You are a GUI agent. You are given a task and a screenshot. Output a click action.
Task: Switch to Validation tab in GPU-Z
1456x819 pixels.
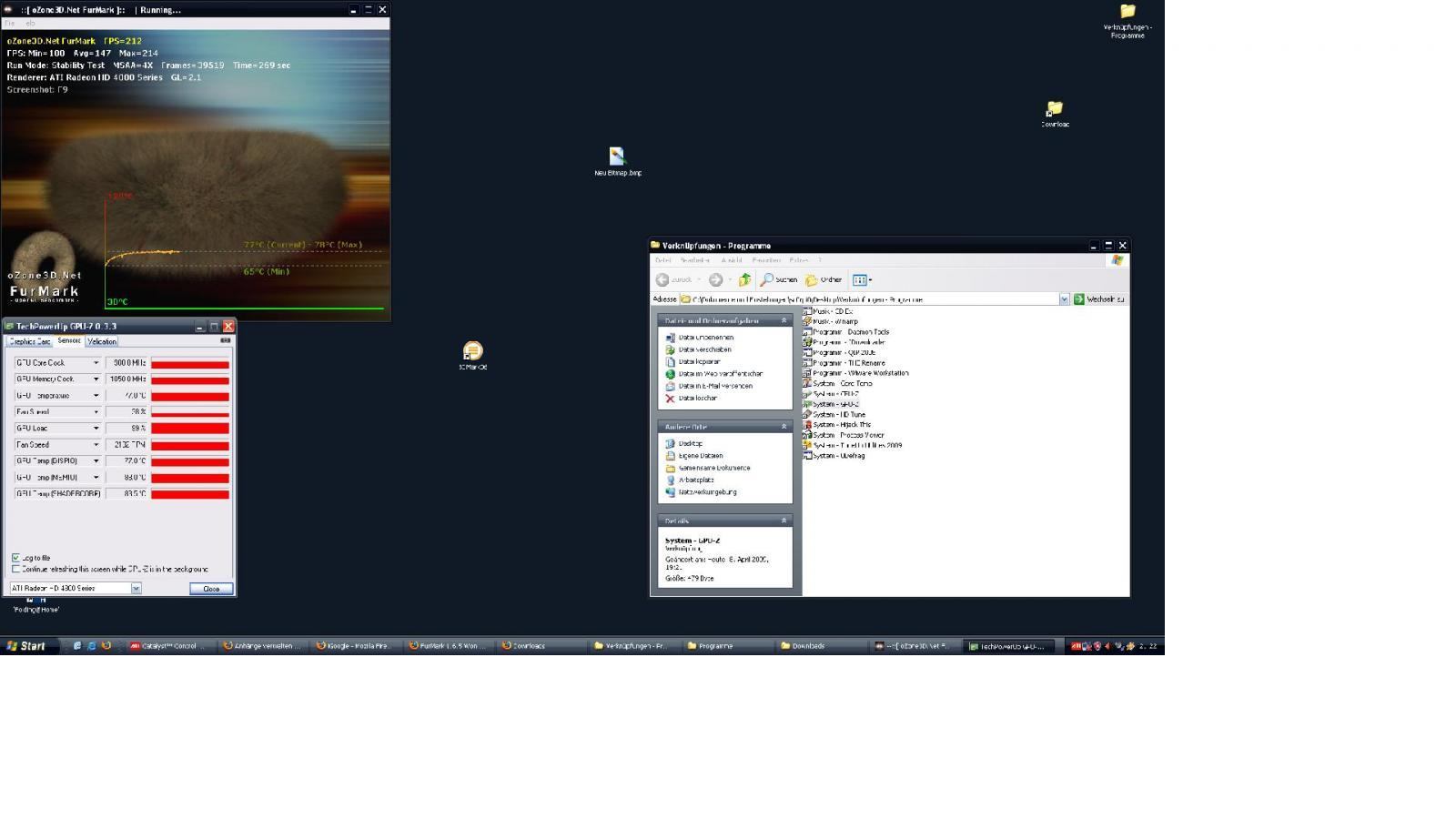[102, 342]
